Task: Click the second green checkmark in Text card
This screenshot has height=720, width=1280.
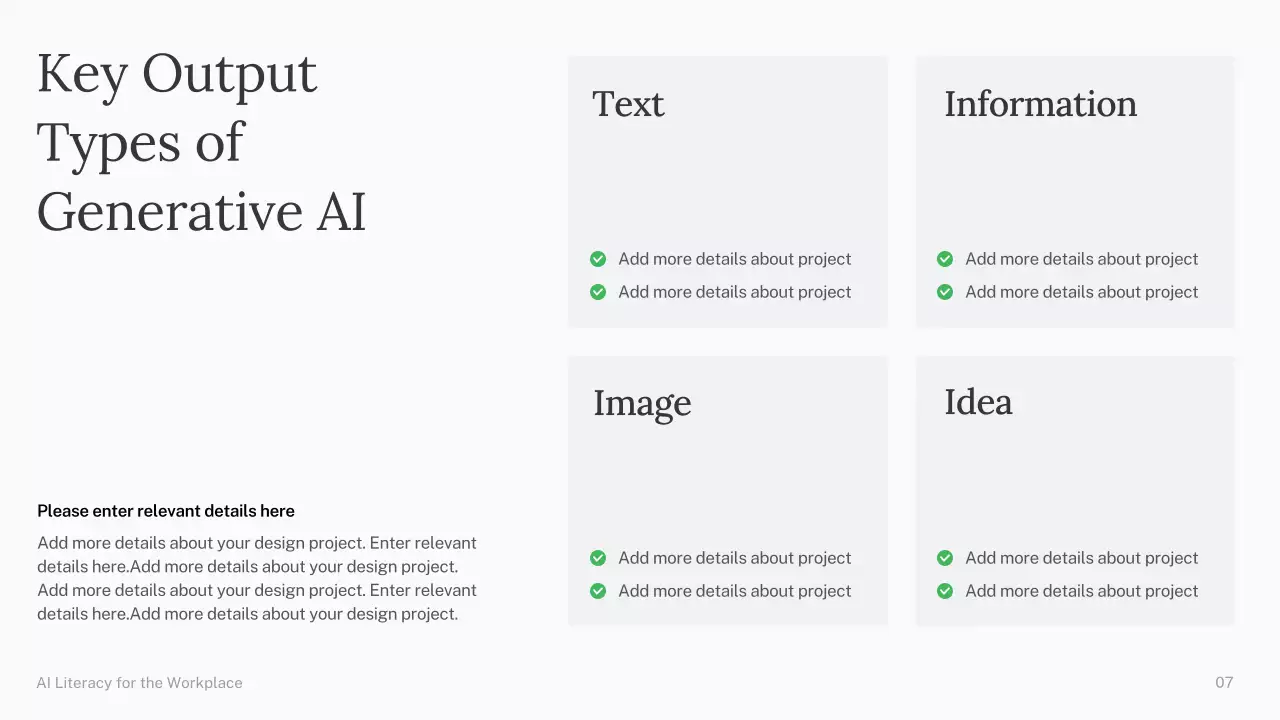Action: point(598,292)
